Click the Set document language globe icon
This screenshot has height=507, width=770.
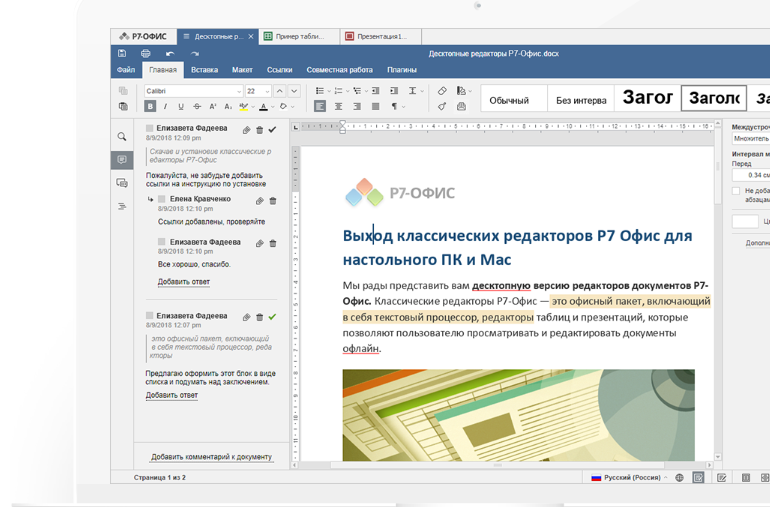click(680, 478)
